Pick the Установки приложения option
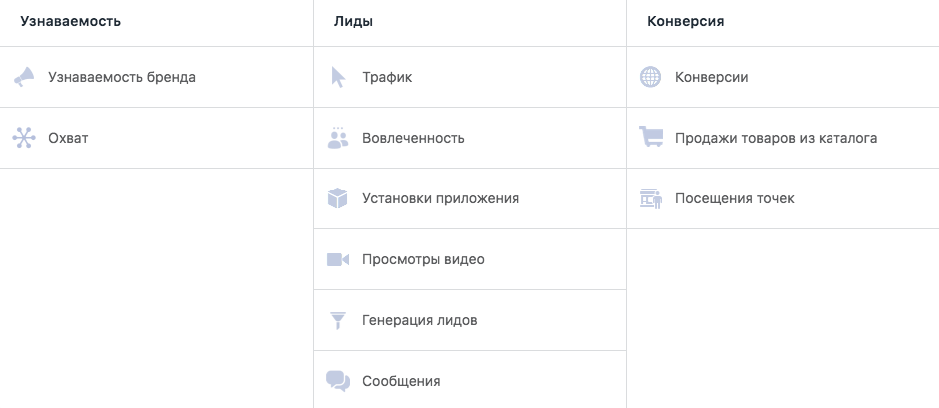This screenshot has width=939, height=408. point(440,198)
